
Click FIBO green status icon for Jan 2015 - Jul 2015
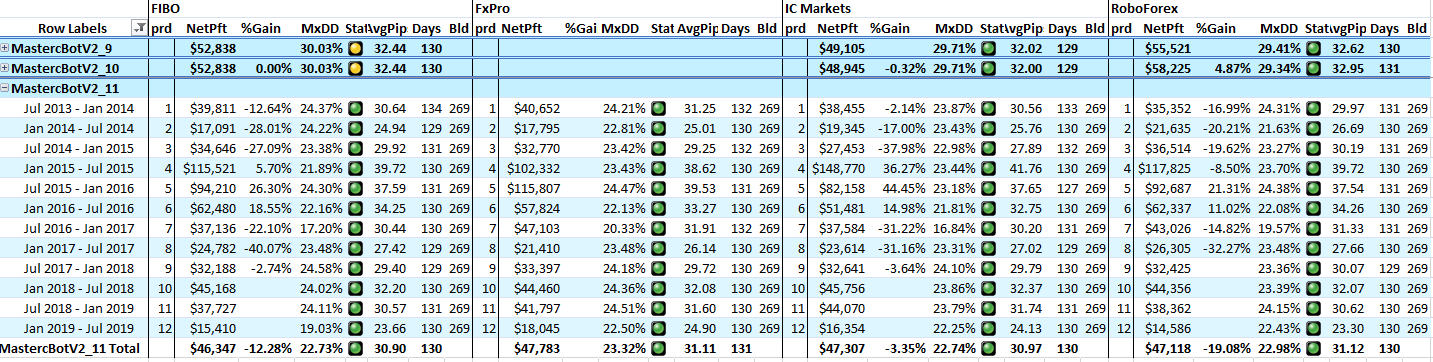[354, 167]
